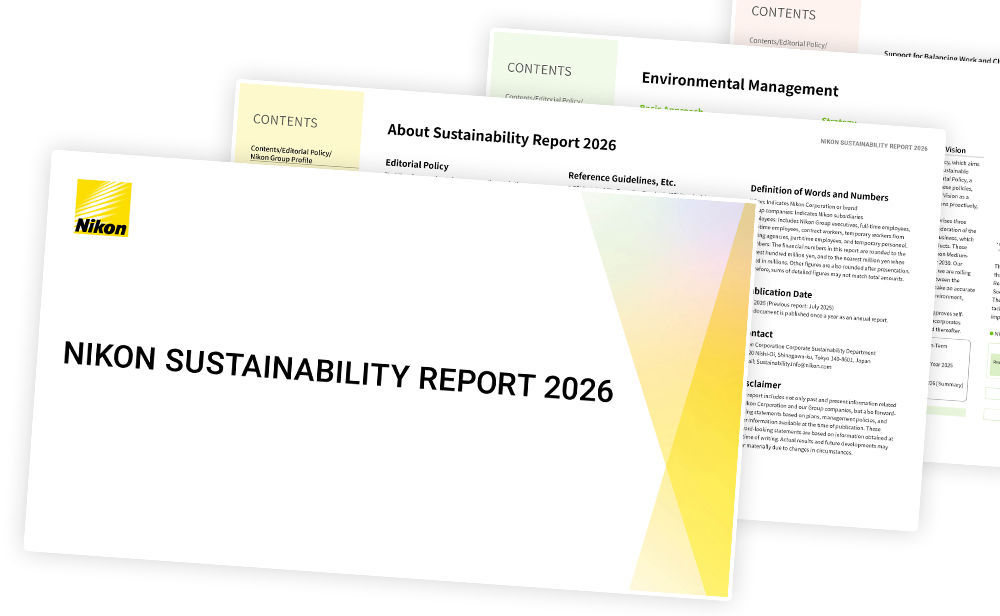Click the Contact section heading
1000x616 pixels.
761,334
